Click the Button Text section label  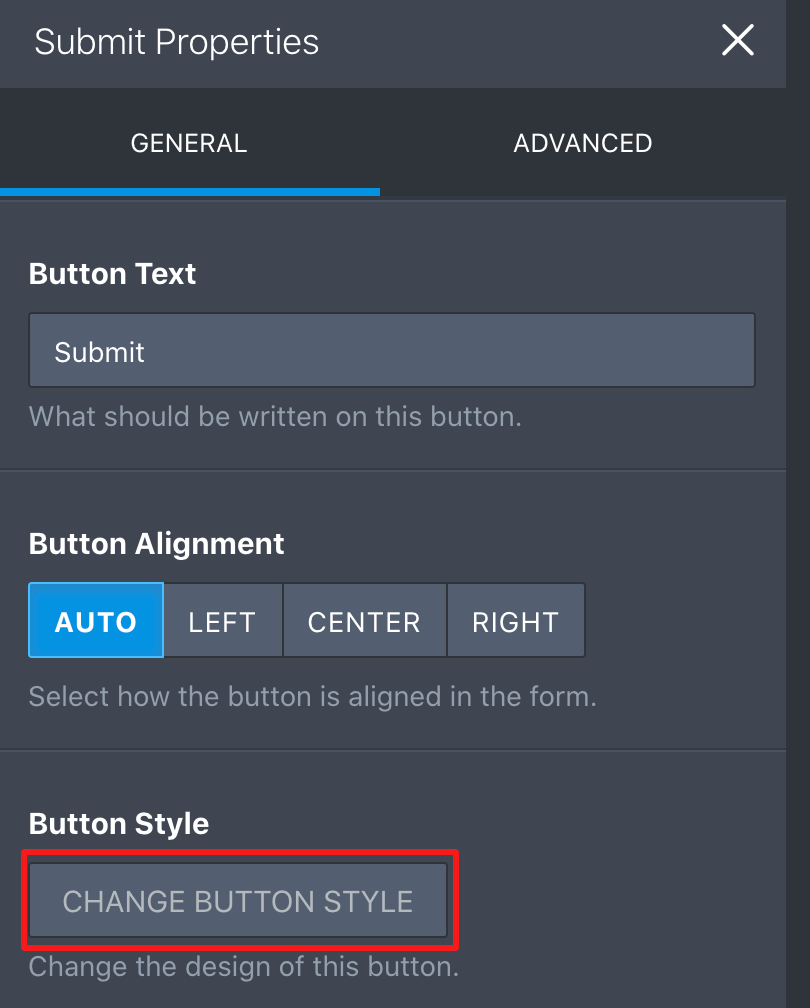tap(113, 274)
